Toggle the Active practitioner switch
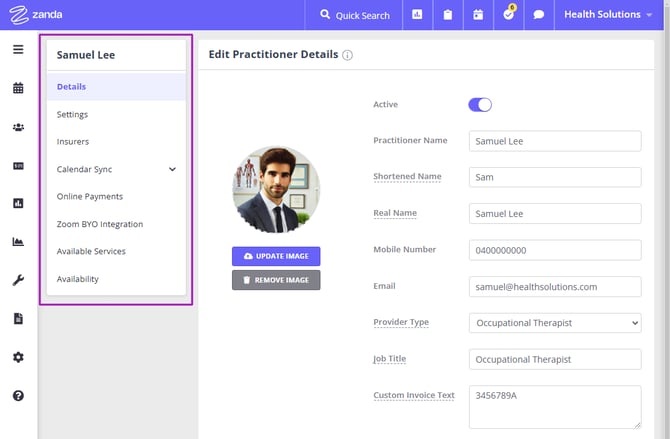This screenshot has width=670, height=439. click(480, 105)
